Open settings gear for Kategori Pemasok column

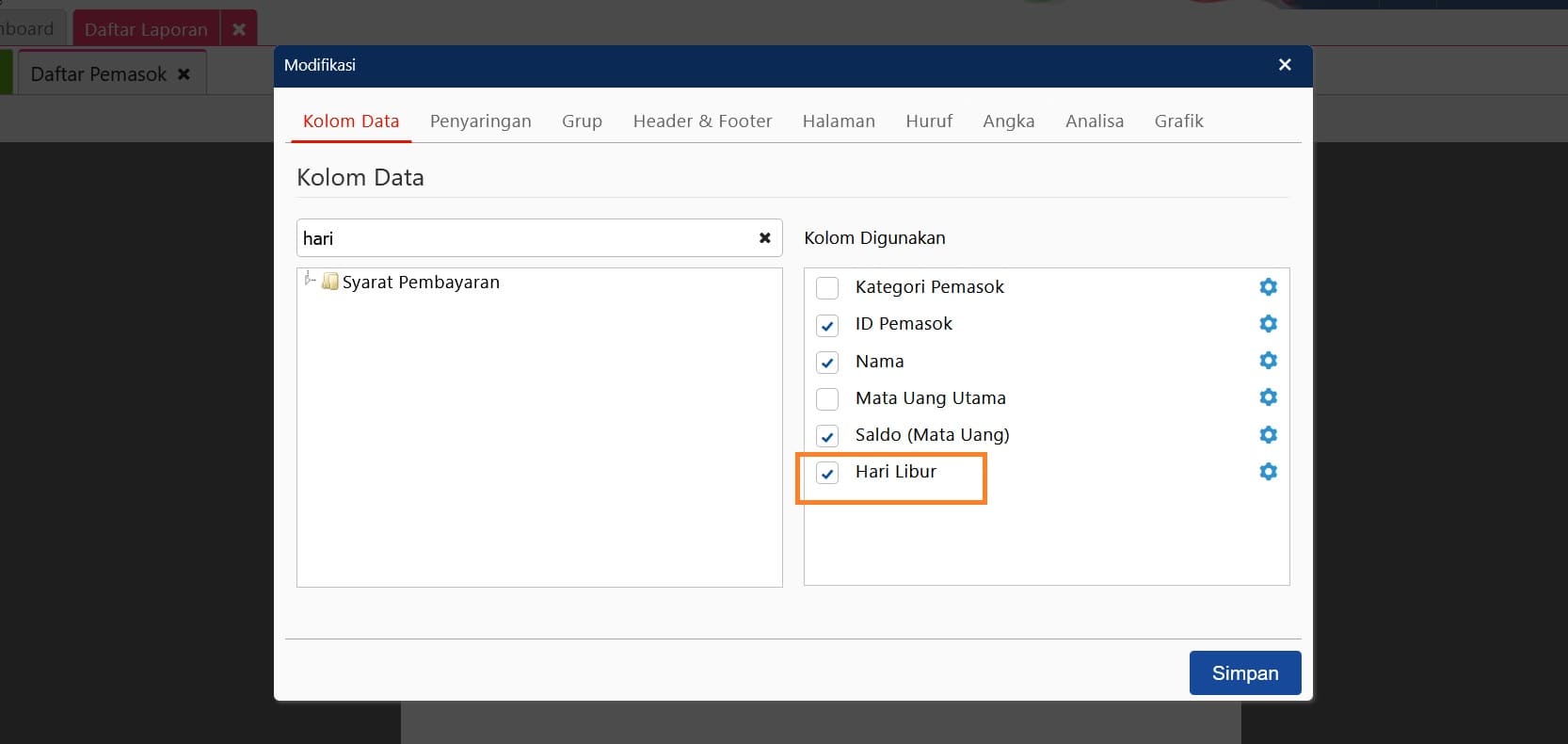click(1268, 287)
